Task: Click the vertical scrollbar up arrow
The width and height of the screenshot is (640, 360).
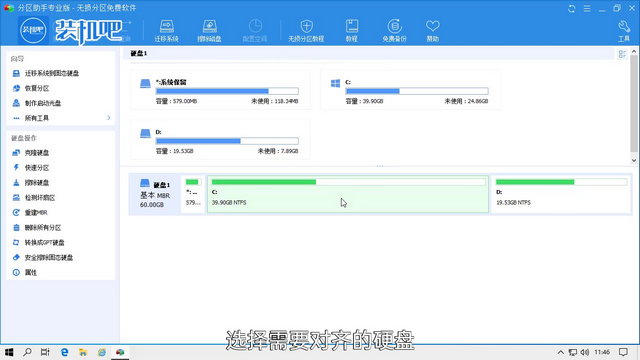Action: click(x=634, y=51)
